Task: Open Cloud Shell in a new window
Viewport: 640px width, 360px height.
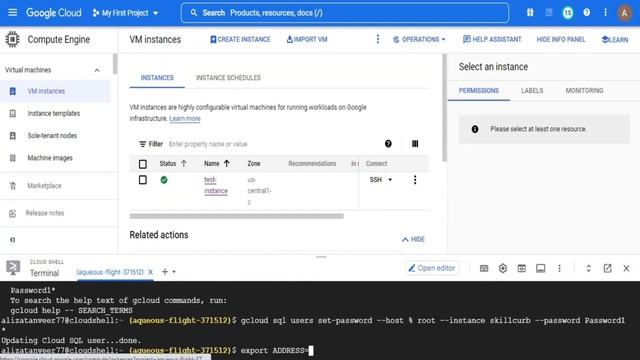Action: [607, 268]
